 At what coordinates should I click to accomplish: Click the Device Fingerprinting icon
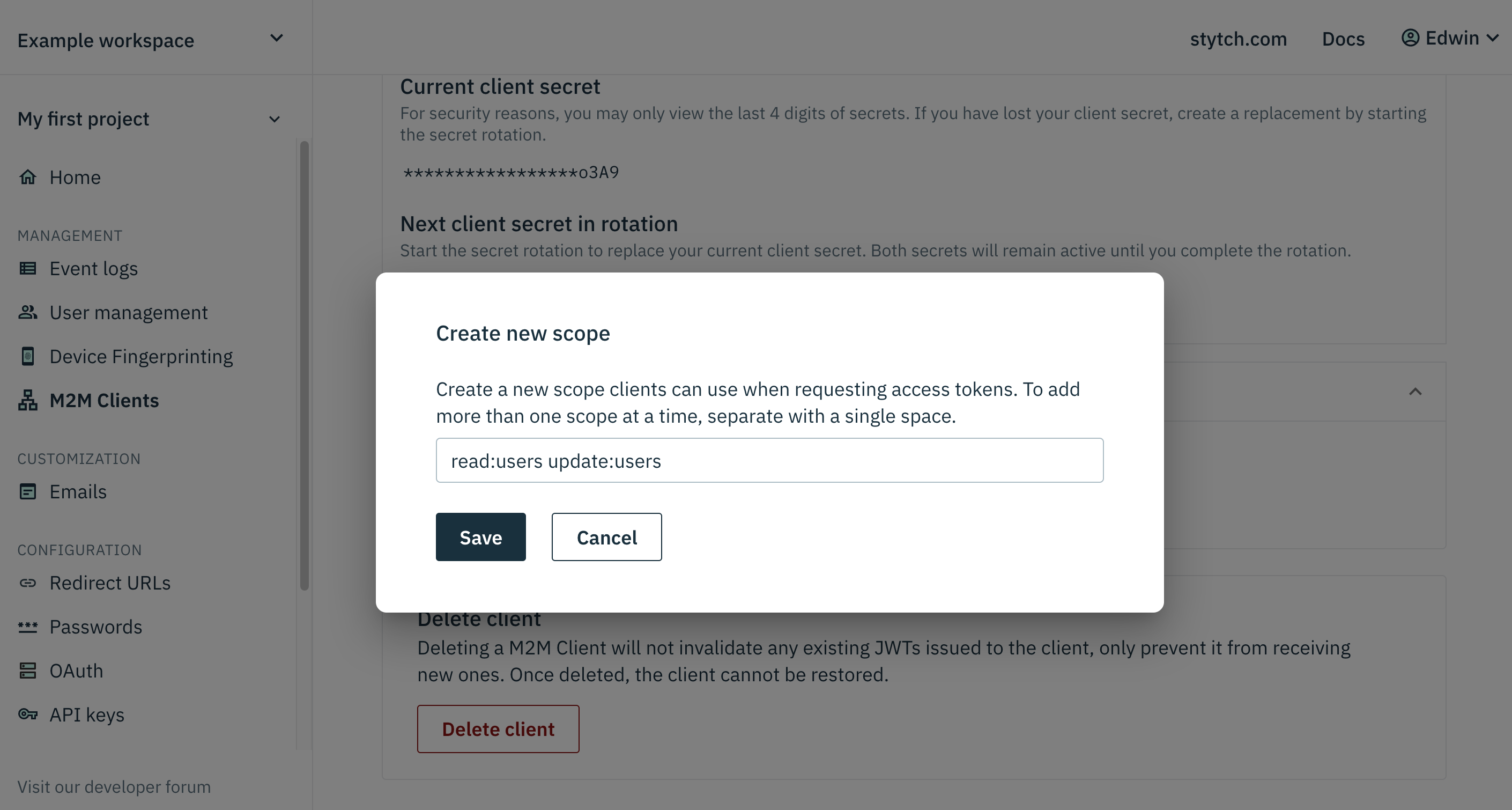click(x=28, y=355)
